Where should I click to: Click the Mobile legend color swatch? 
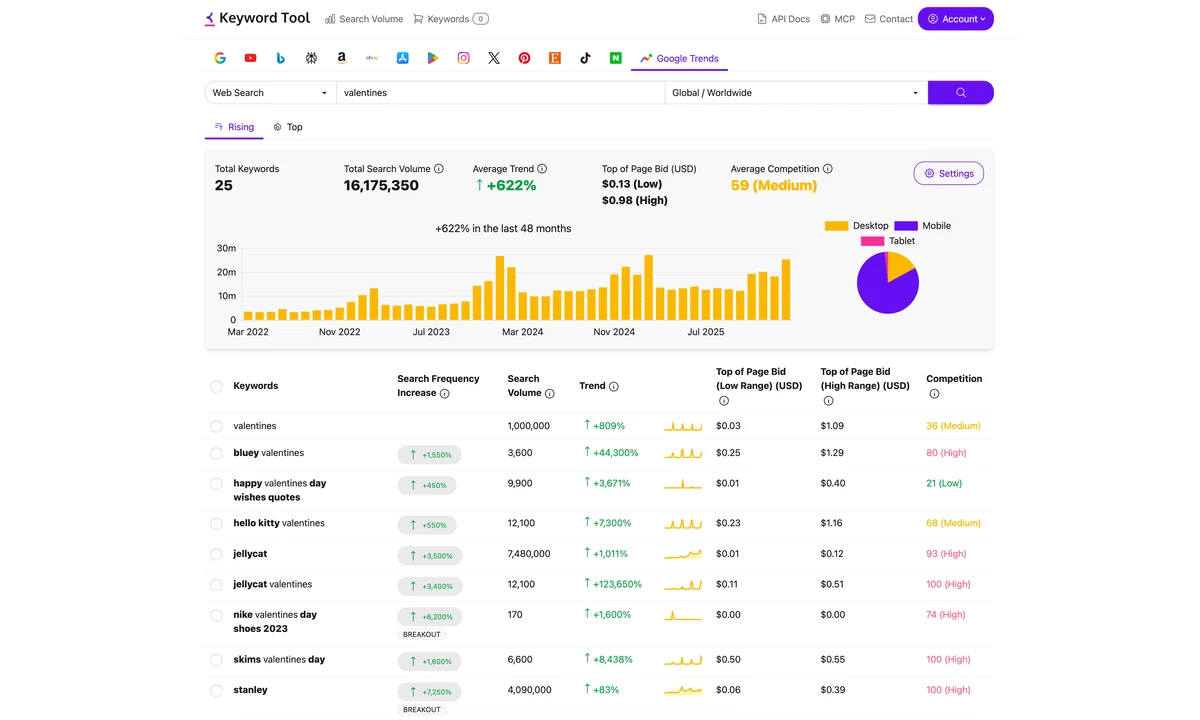pyautogui.click(x=906, y=226)
